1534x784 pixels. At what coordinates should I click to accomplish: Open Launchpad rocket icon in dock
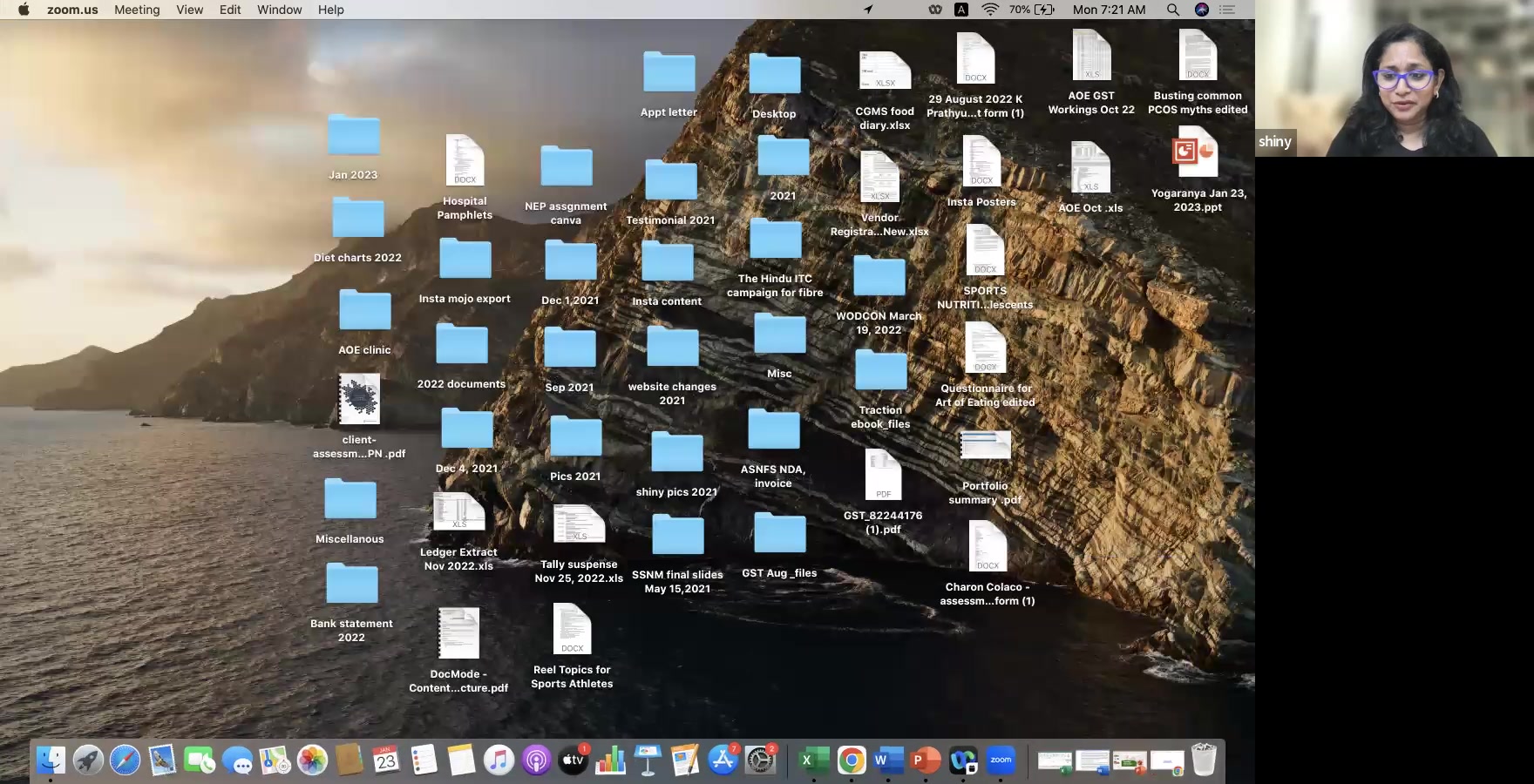(88, 760)
